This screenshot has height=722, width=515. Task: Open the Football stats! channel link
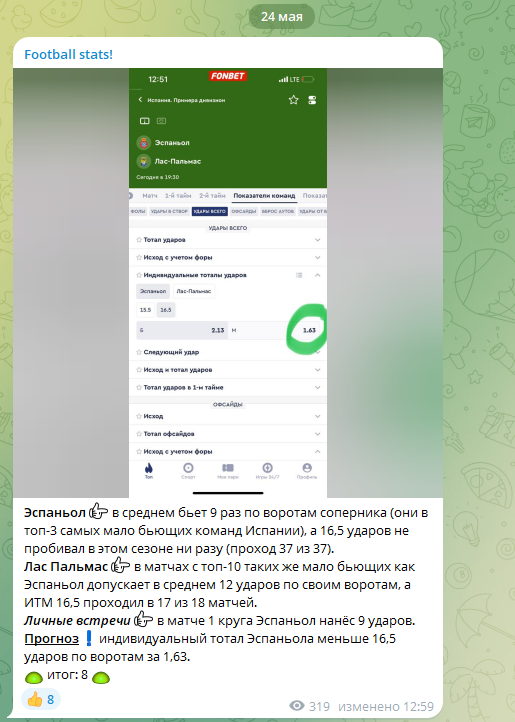pyautogui.click(x=68, y=54)
